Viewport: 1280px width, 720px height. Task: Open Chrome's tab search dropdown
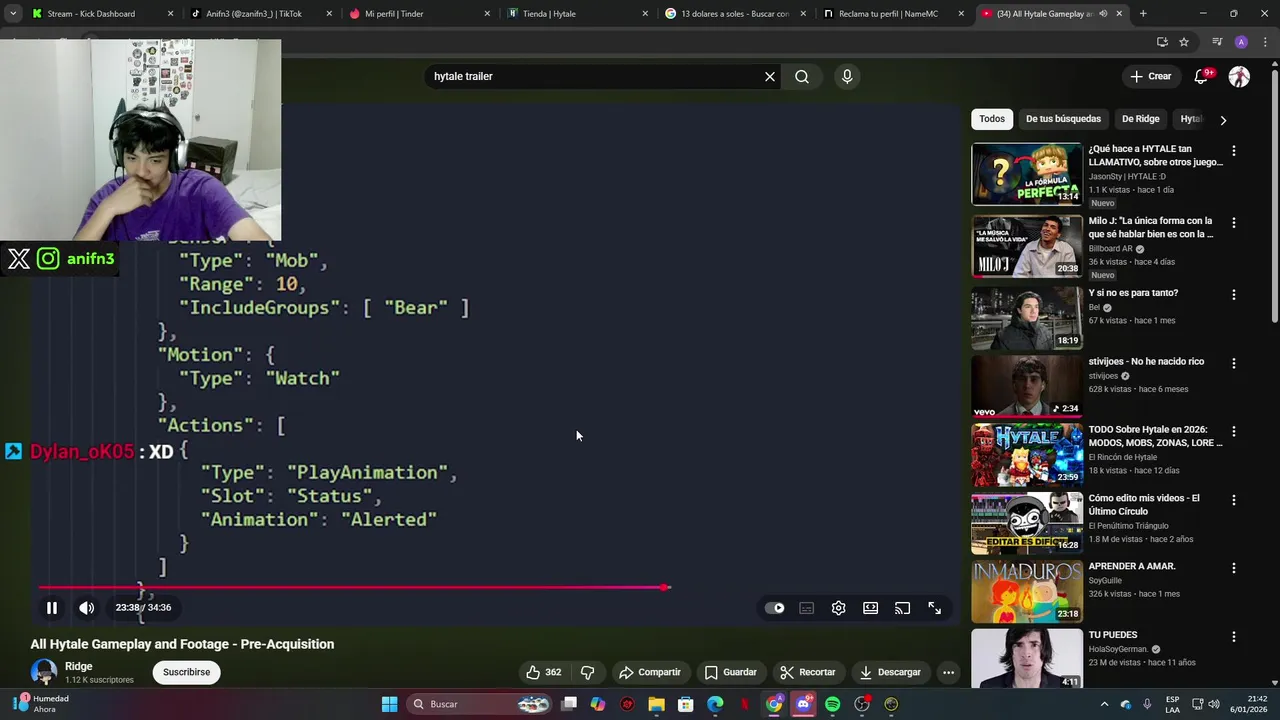[12, 14]
